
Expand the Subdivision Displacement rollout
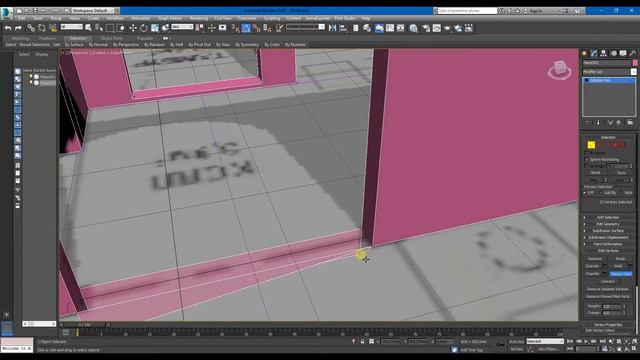pos(608,237)
